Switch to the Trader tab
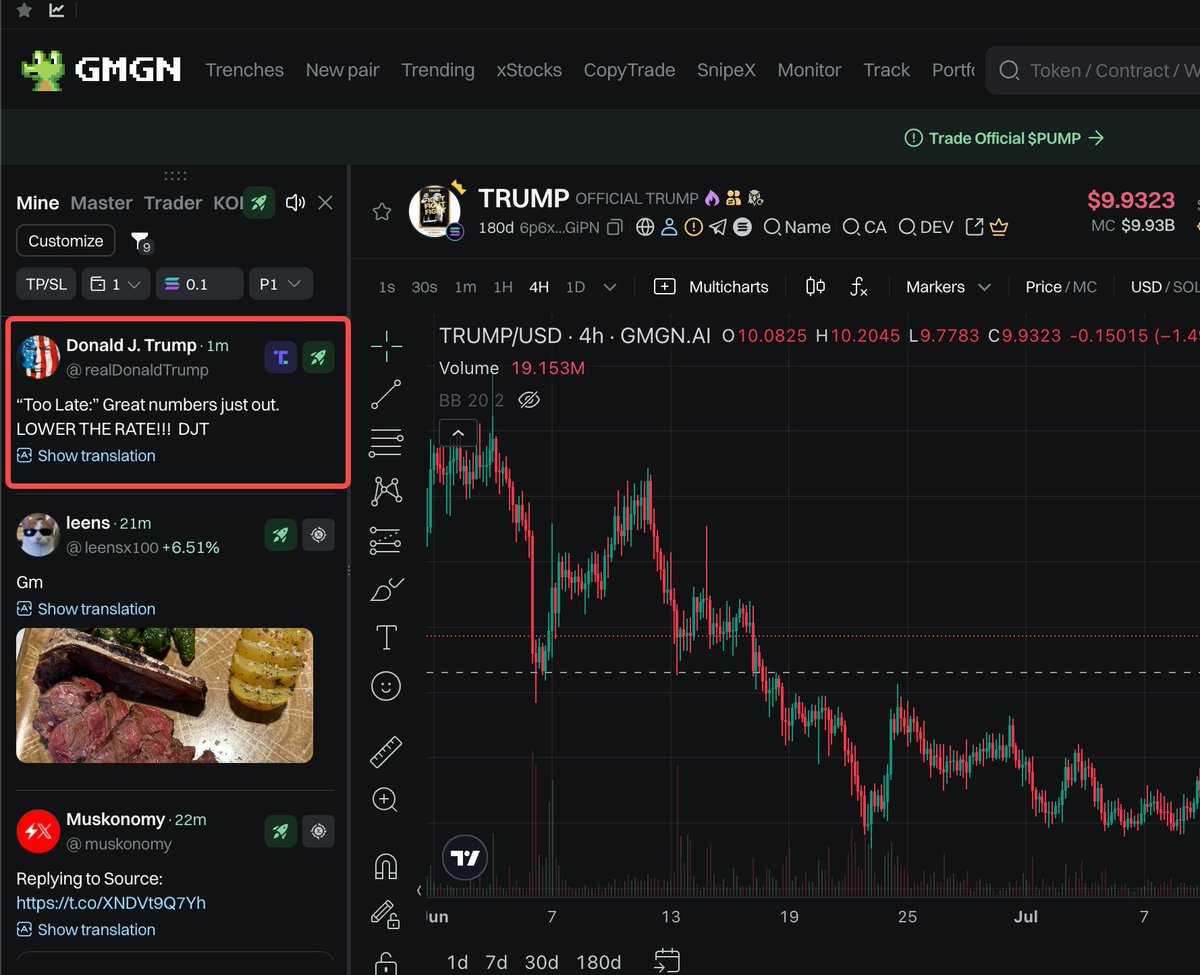 (173, 203)
